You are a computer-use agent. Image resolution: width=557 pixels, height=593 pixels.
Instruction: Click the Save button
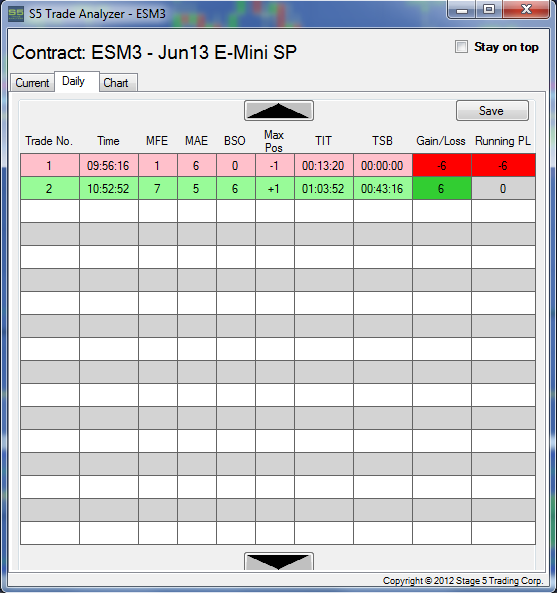click(x=492, y=111)
